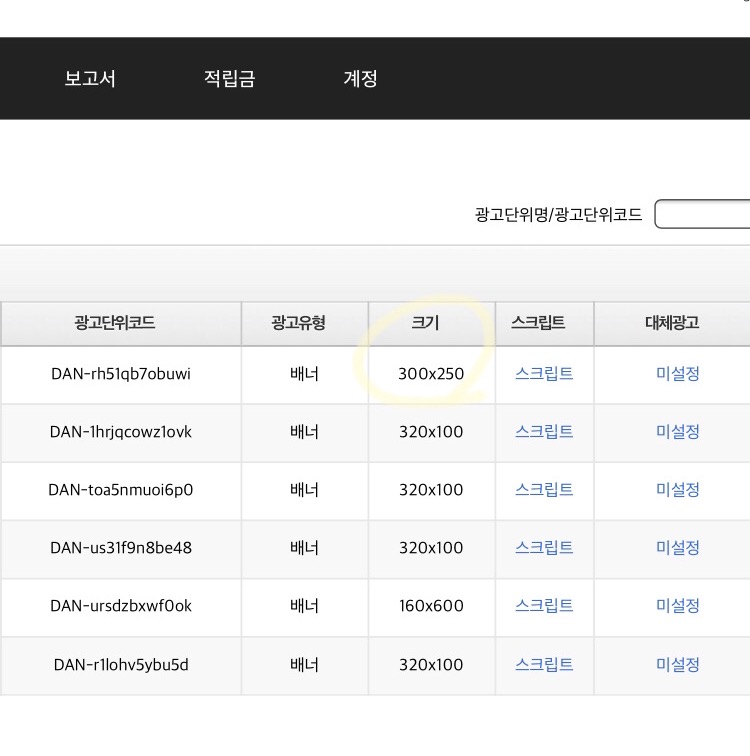
Task: Open the 적립금 menu
Action: point(229,79)
